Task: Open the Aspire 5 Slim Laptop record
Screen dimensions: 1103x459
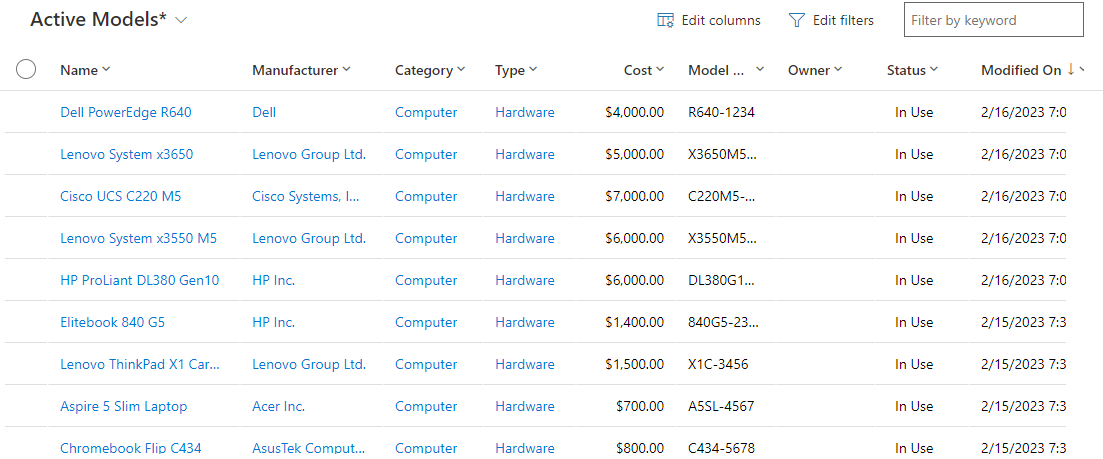Action: (x=124, y=406)
